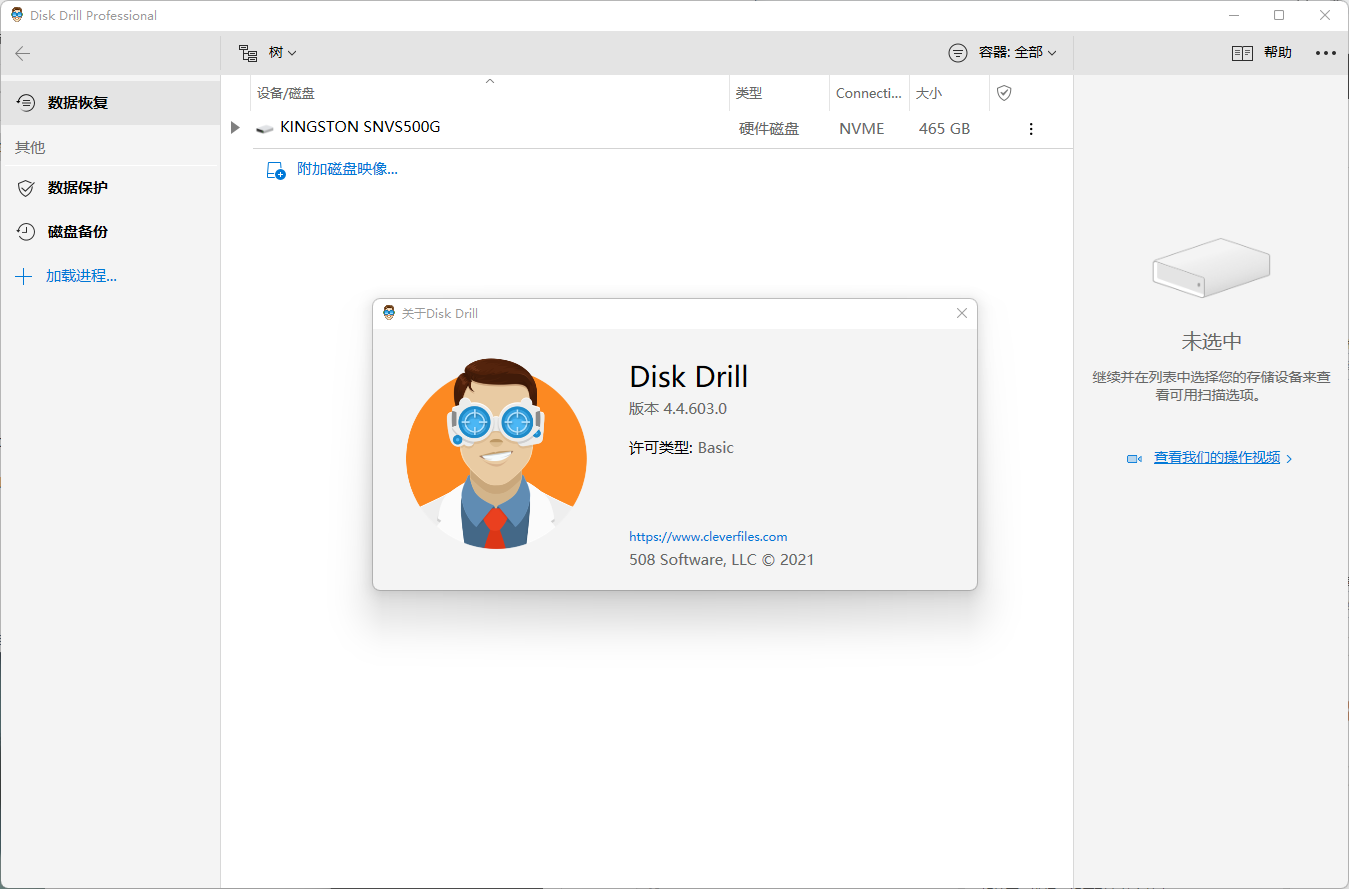Click the 版本 4.4.603.0 text
The height and width of the screenshot is (889, 1349).
[678, 409]
